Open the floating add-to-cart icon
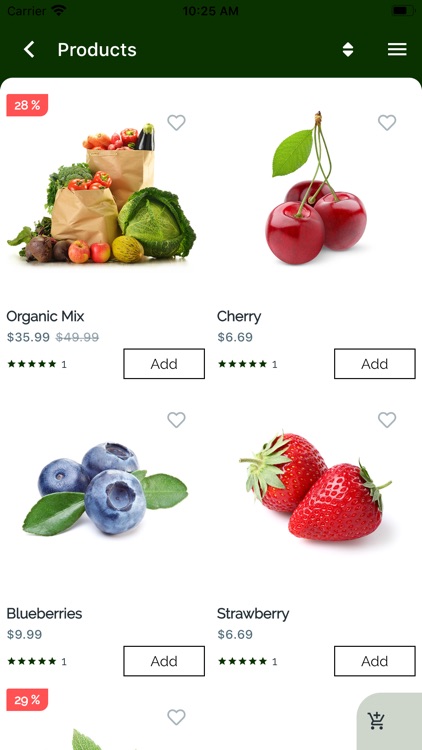Viewport: 422px width, 750px height. pos(377,720)
